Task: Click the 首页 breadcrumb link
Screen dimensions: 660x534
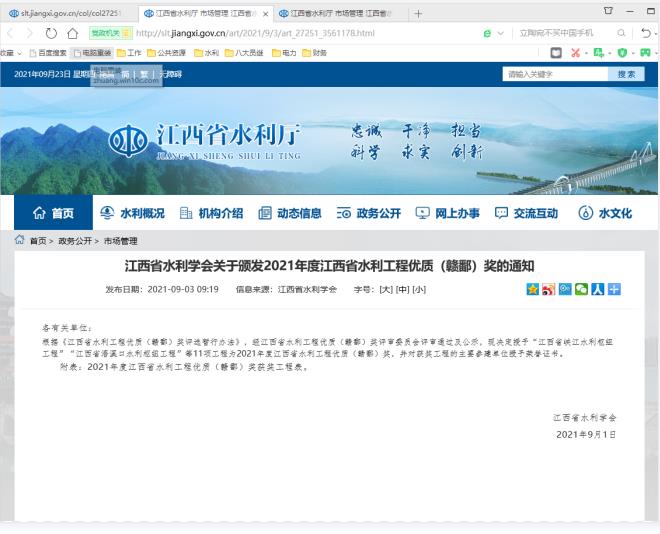Action: click(x=38, y=241)
